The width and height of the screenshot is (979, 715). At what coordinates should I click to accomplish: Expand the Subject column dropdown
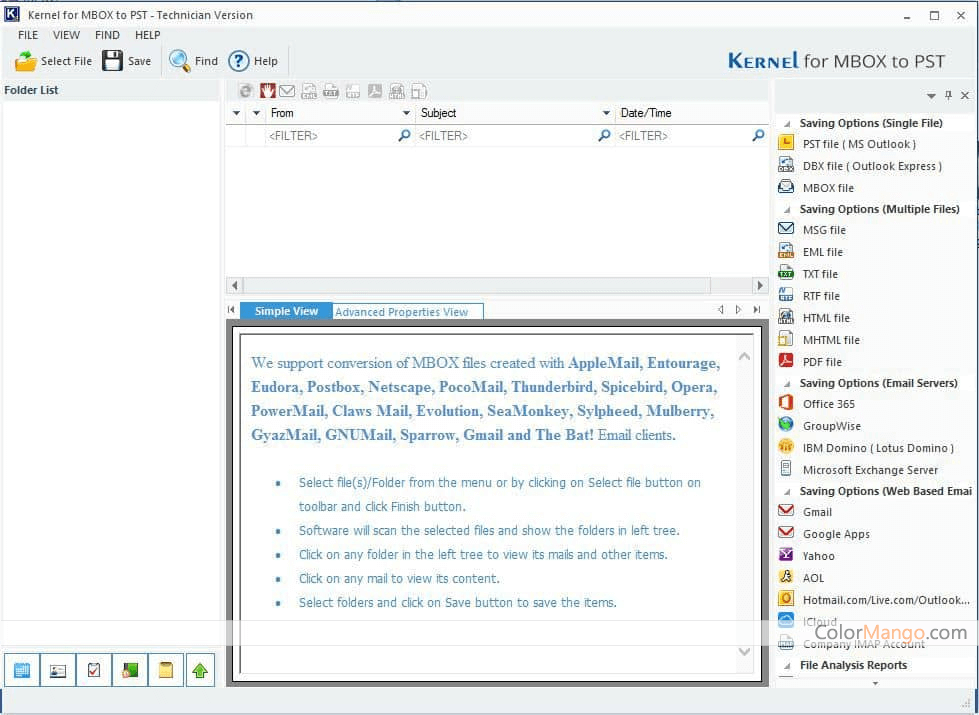[x=606, y=114]
